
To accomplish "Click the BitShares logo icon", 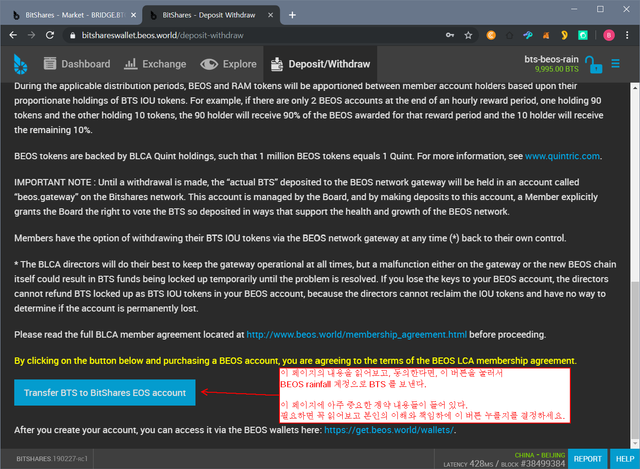I will pos(20,64).
